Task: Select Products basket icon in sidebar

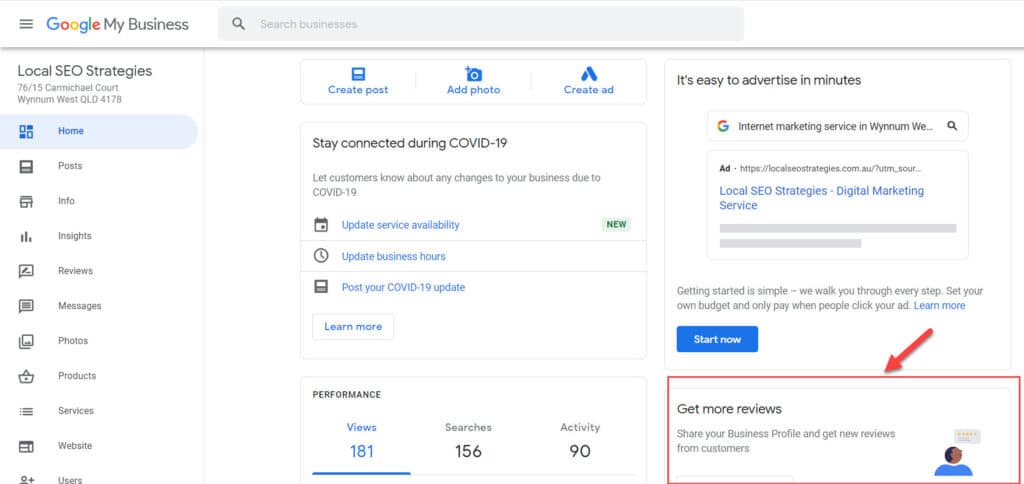Action: coord(27,376)
